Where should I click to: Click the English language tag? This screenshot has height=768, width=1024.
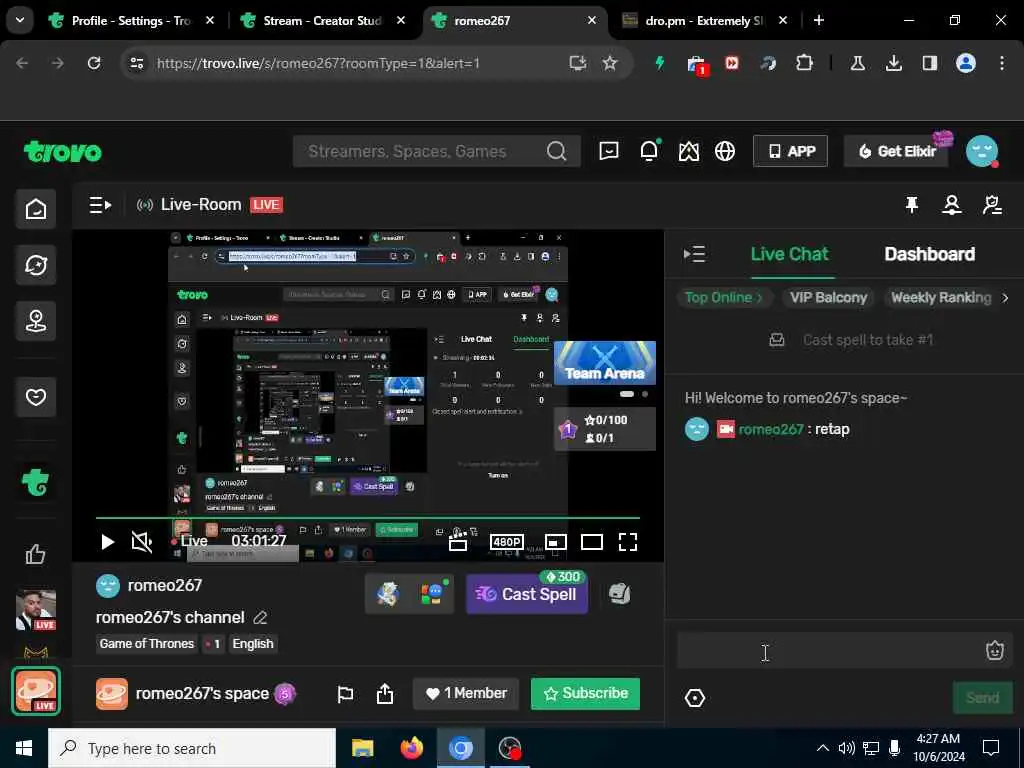coord(253,644)
